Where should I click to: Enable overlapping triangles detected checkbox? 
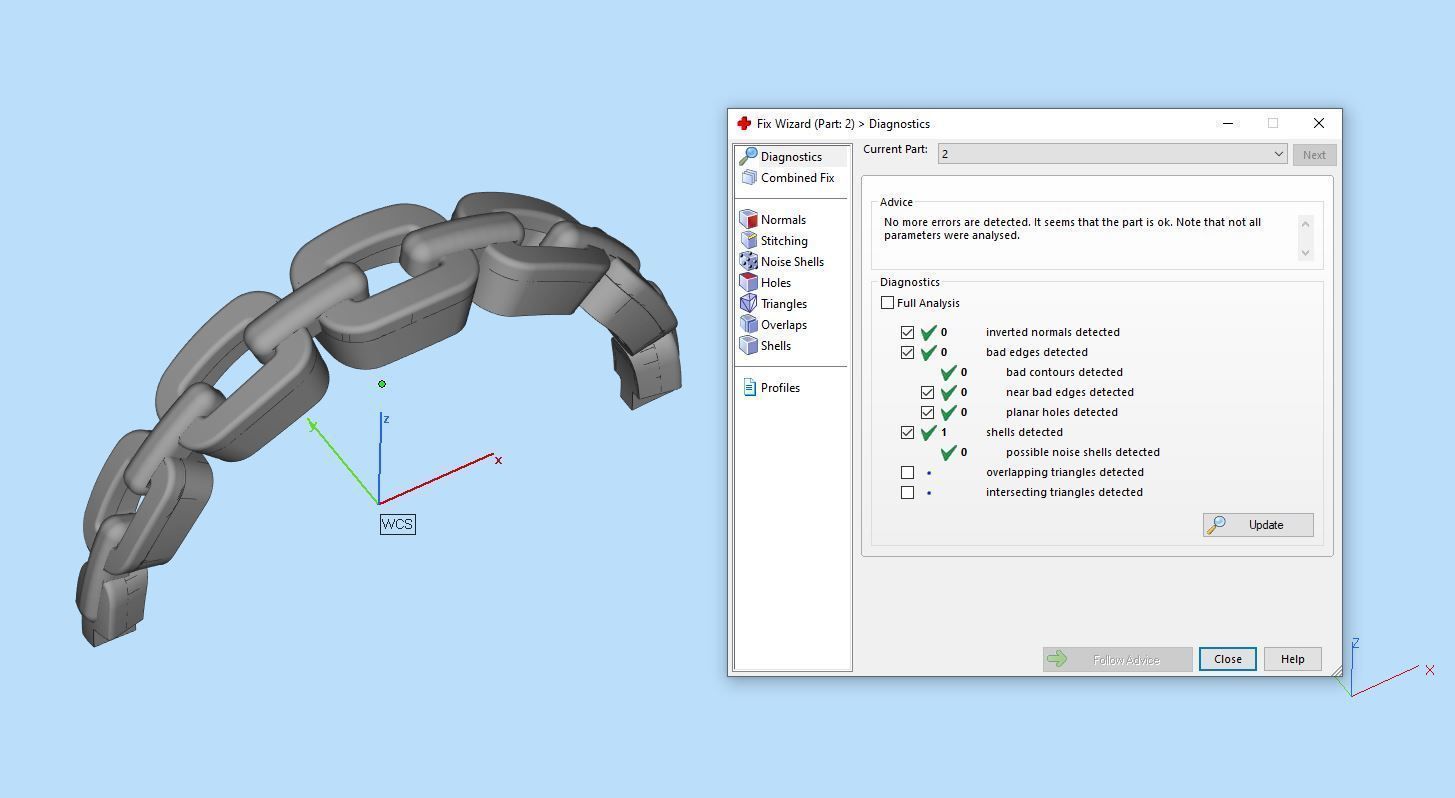[x=907, y=472]
